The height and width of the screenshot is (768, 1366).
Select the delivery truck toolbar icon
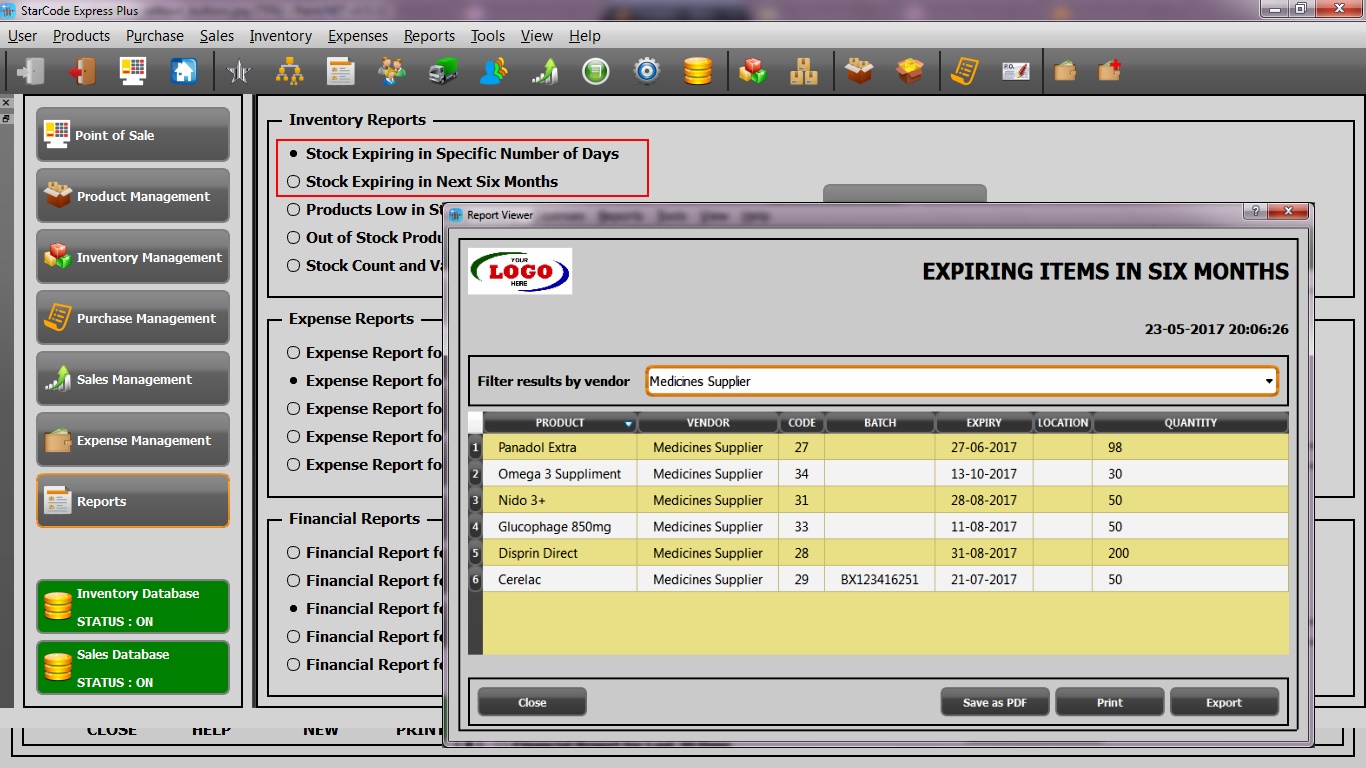443,70
